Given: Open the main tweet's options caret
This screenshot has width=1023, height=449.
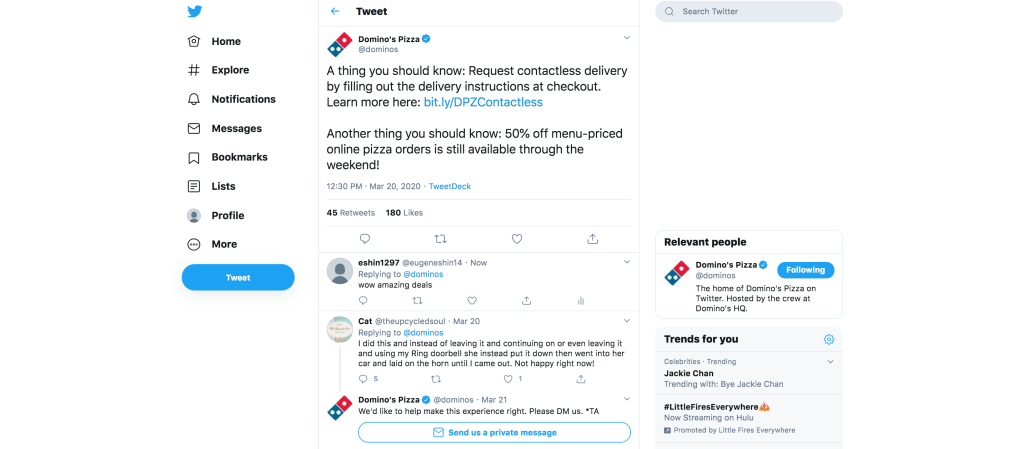Looking at the screenshot, I should click(627, 38).
